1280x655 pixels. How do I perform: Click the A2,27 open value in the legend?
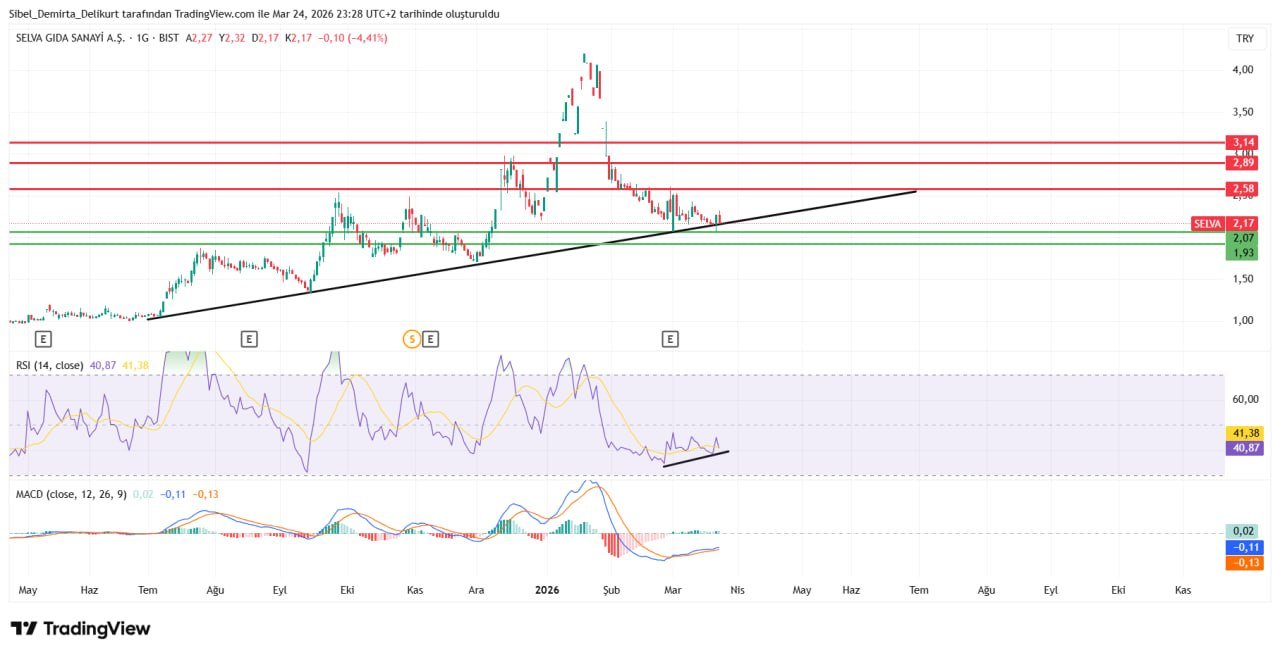199,38
